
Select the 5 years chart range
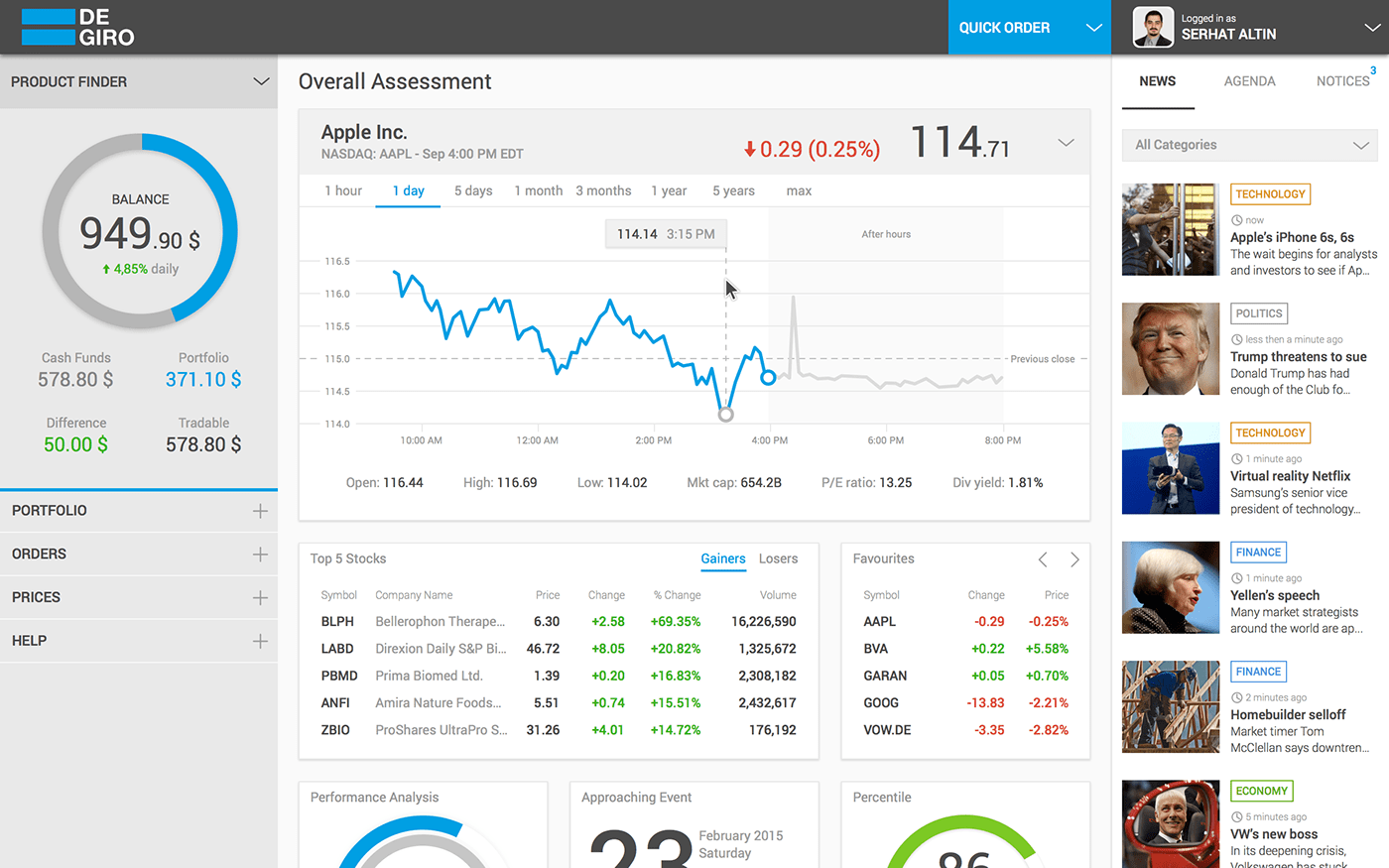pyautogui.click(x=733, y=190)
